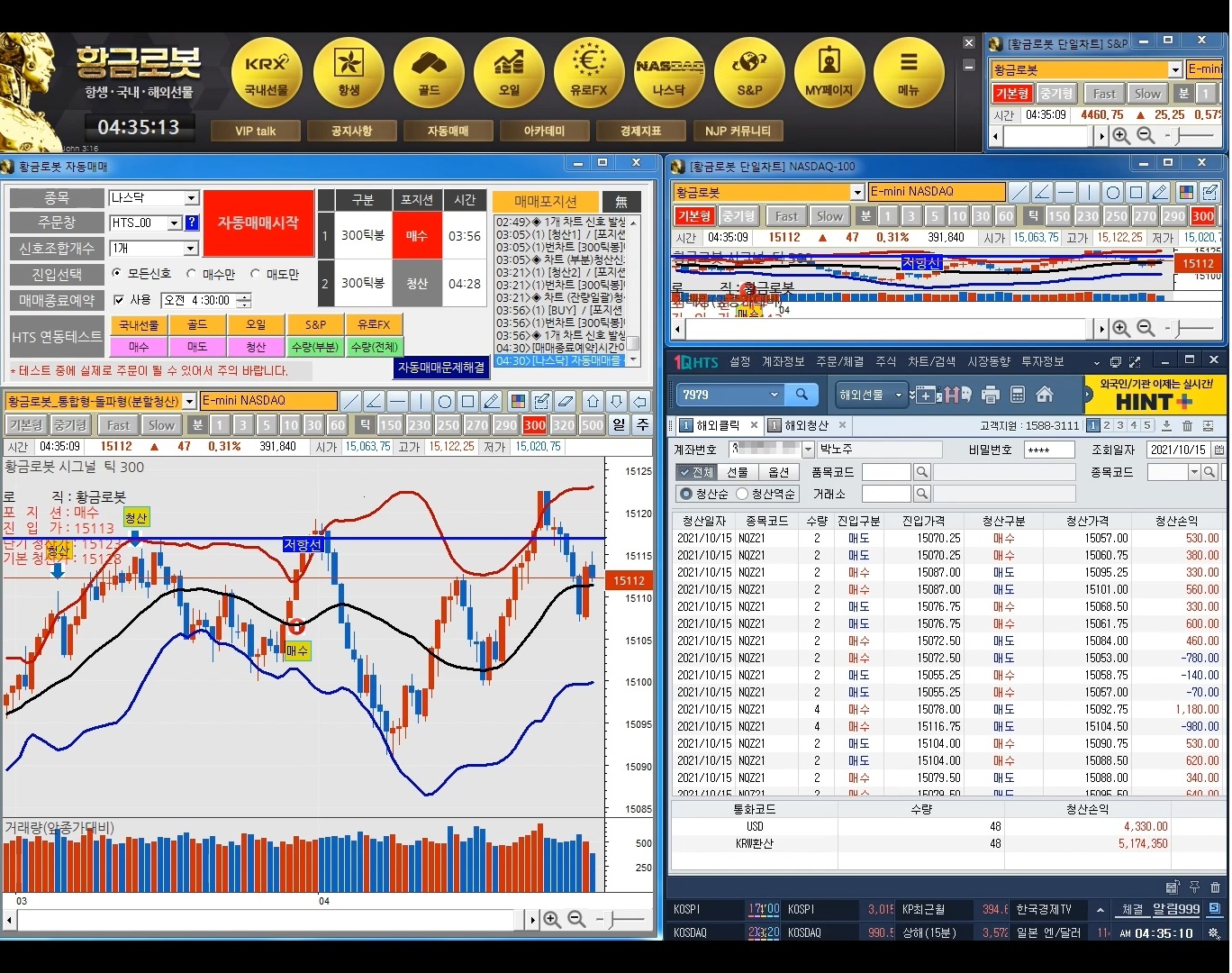Zoom out main chart with magnifier minus

point(576,919)
